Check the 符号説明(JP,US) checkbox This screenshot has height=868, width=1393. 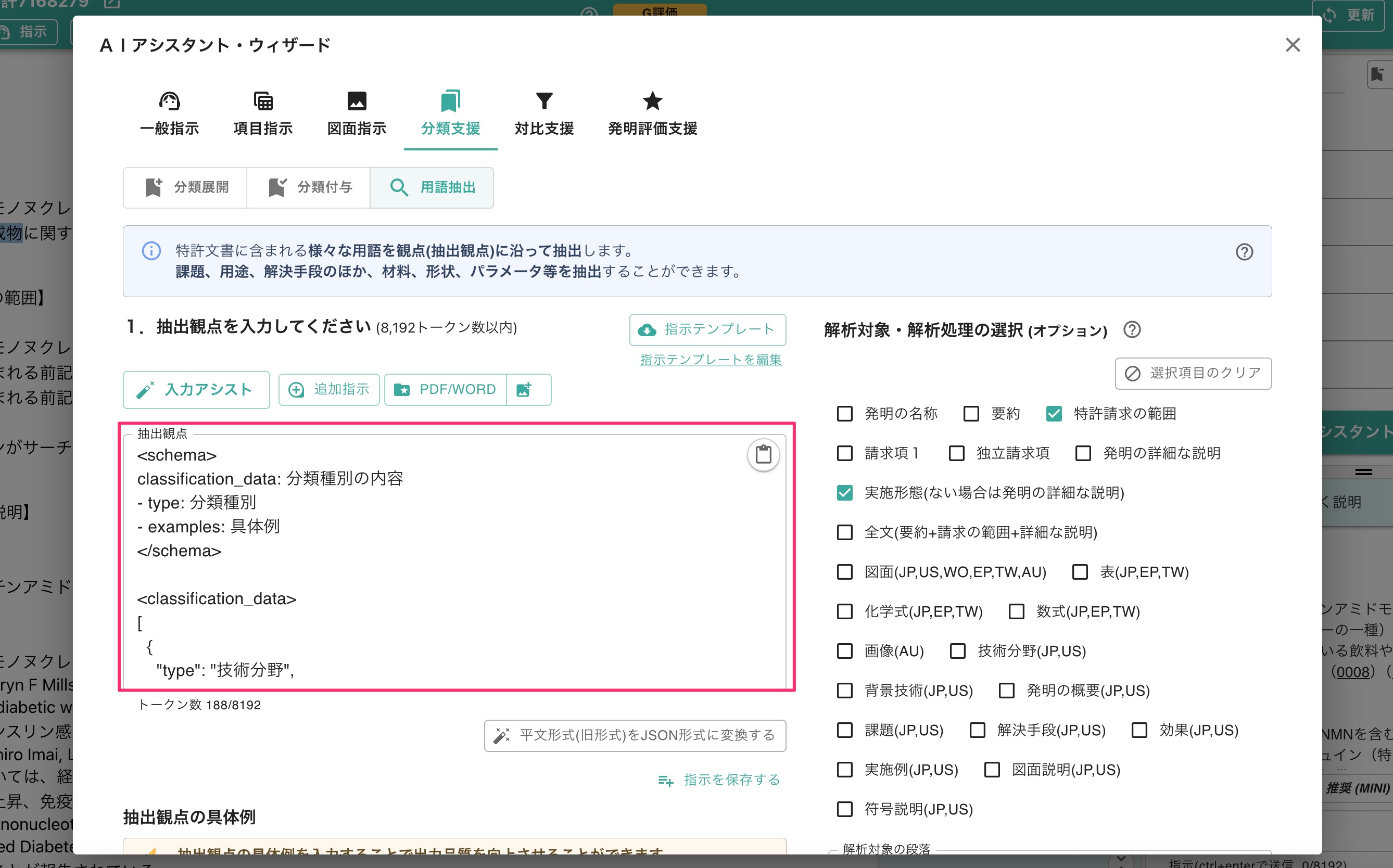coord(845,809)
